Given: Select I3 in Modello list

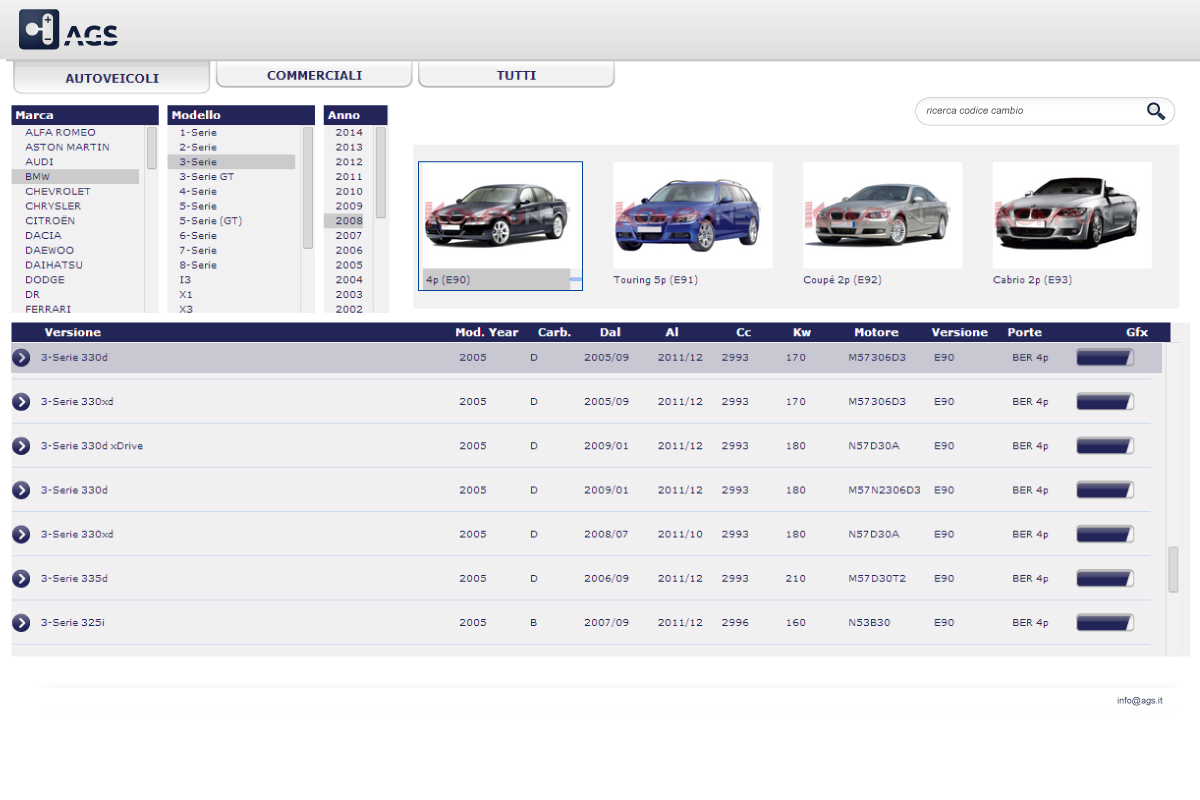Looking at the screenshot, I should (185, 280).
